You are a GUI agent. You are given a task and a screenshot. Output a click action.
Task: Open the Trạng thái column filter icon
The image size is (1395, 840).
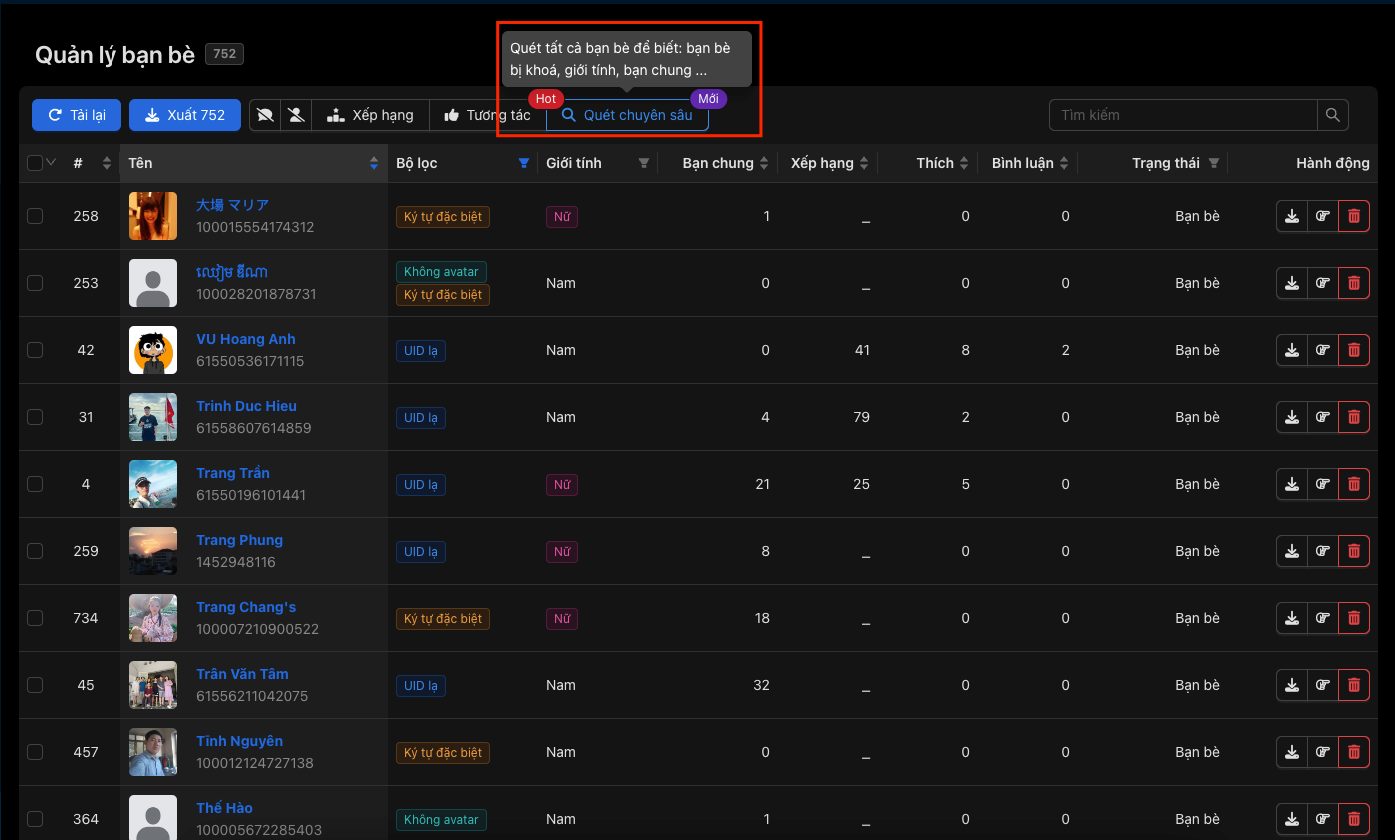pyautogui.click(x=1214, y=163)
